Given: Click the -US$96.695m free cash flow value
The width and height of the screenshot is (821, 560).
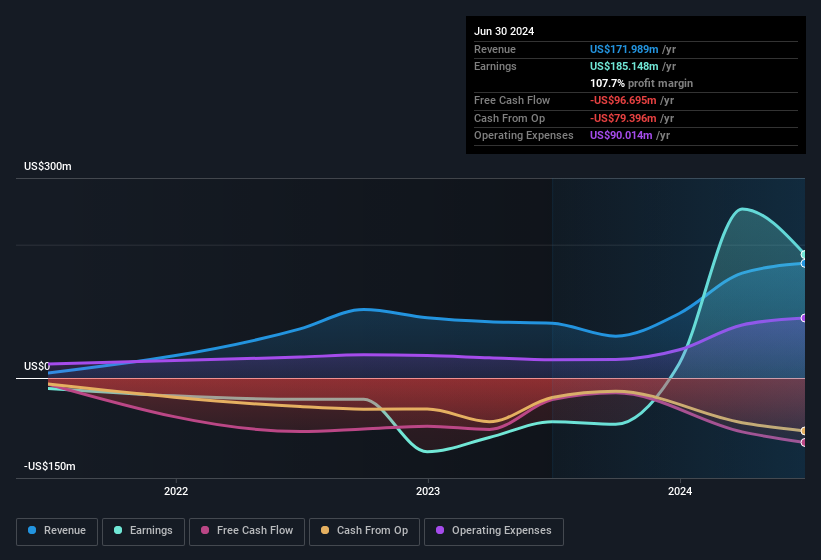Looking at the screenshot, I should pos(623,100).
